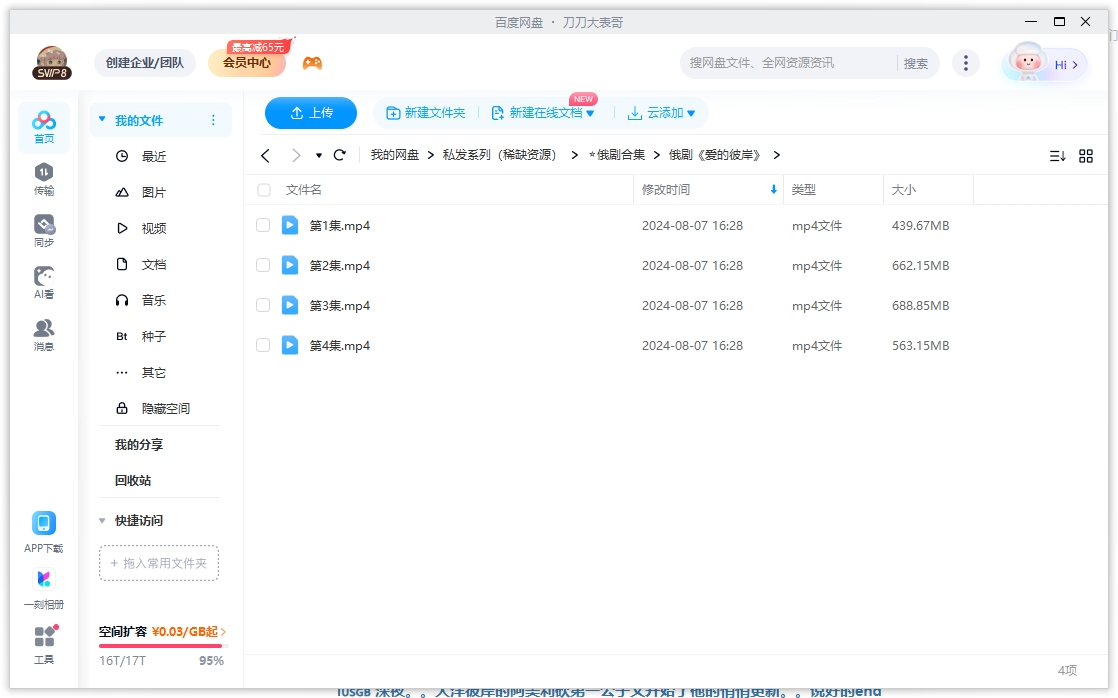Click the 上传 upload button
The width and height of the screenshot is (1118, 698).
click(310, 113)
